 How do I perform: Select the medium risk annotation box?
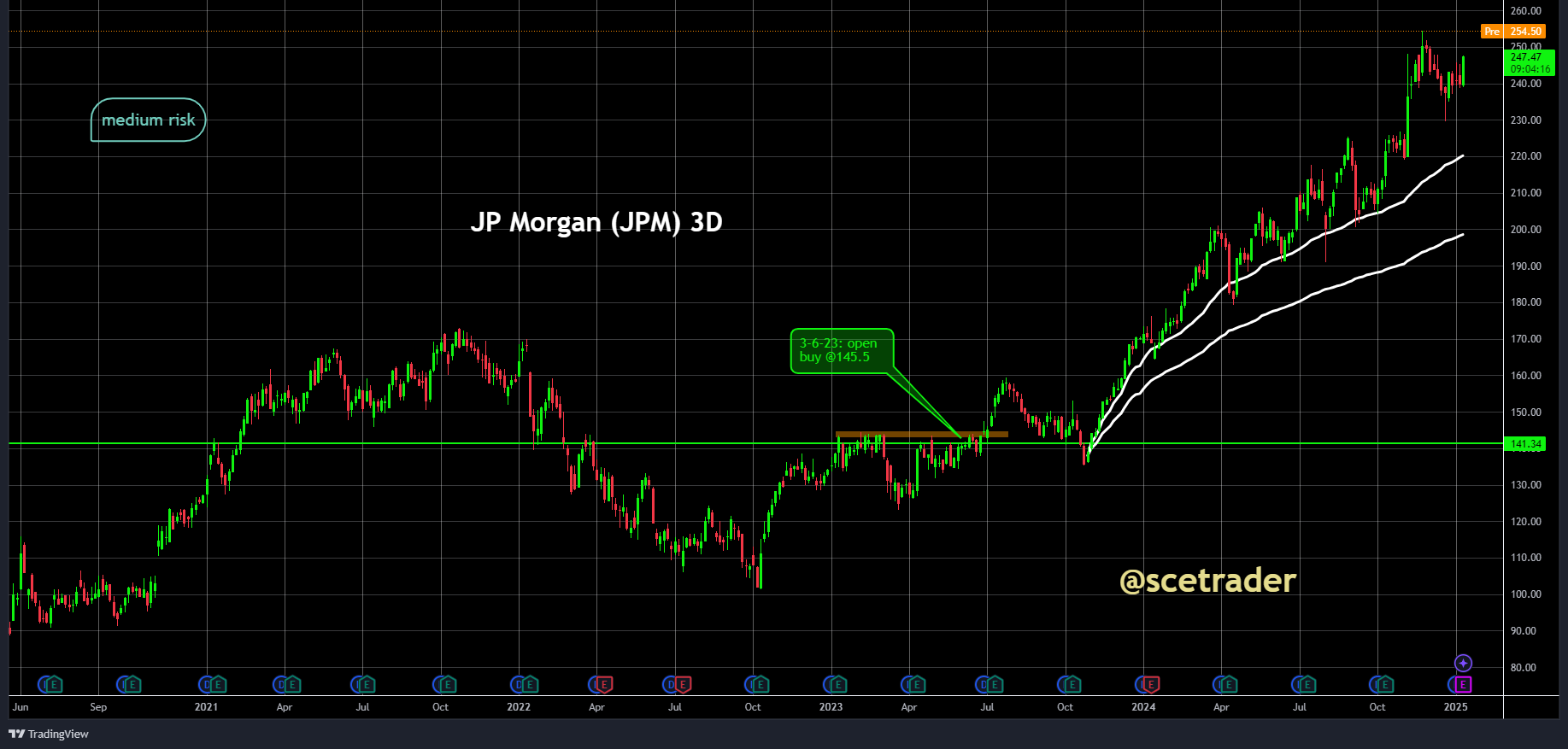click(149, 120)
